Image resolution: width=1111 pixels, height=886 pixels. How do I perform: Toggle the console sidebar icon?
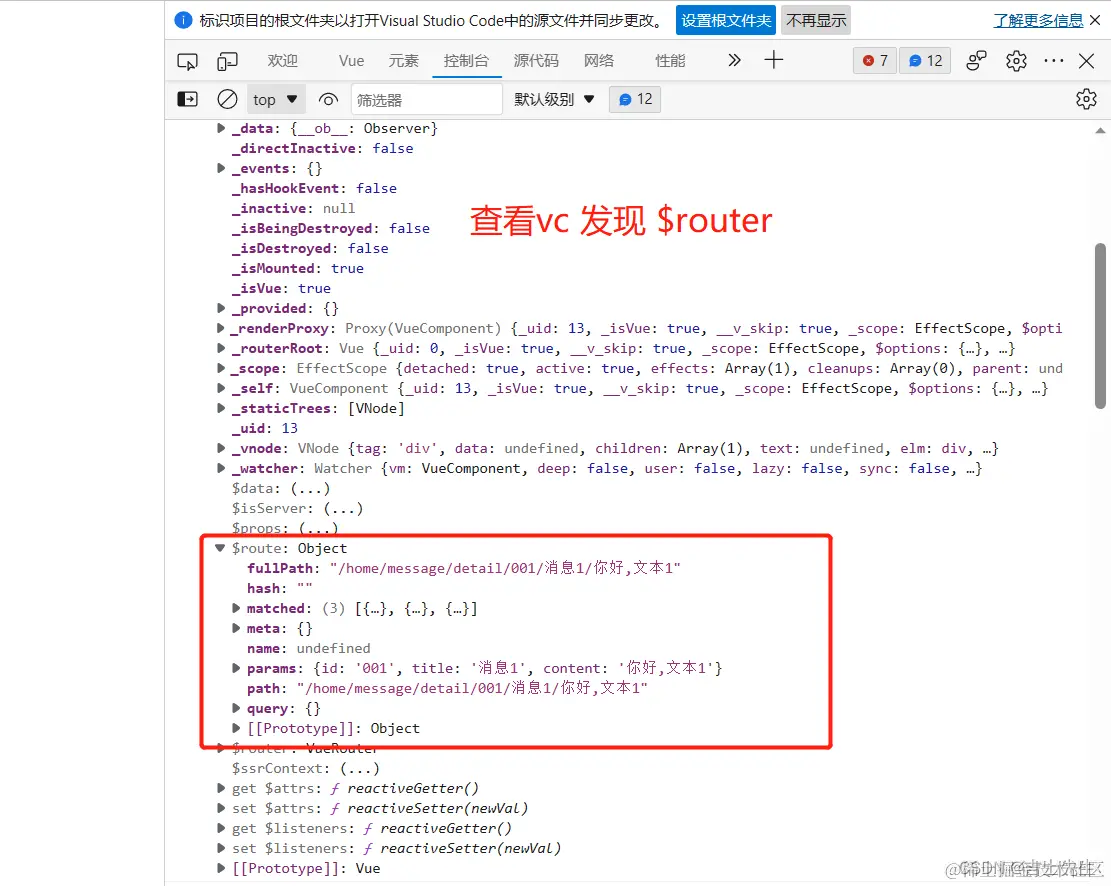[187, 99]
